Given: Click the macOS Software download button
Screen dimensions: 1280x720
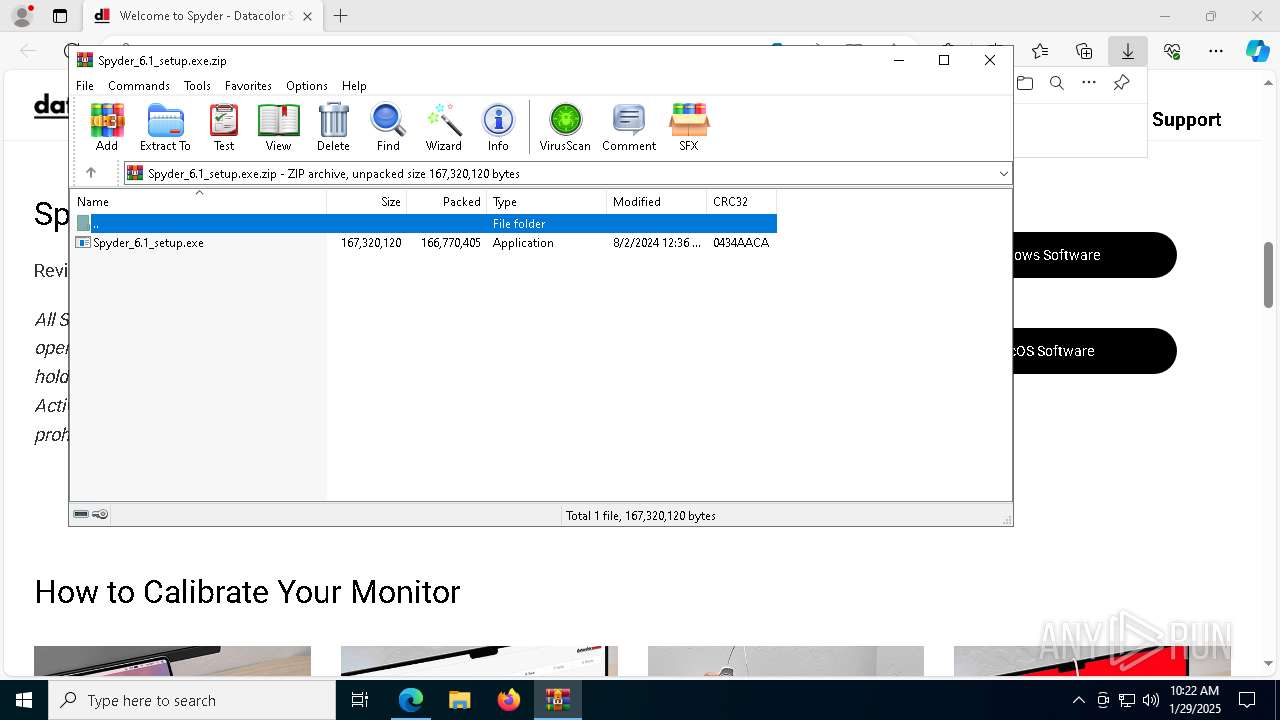Looking at the screenshot, I should tap(1094, 351).
